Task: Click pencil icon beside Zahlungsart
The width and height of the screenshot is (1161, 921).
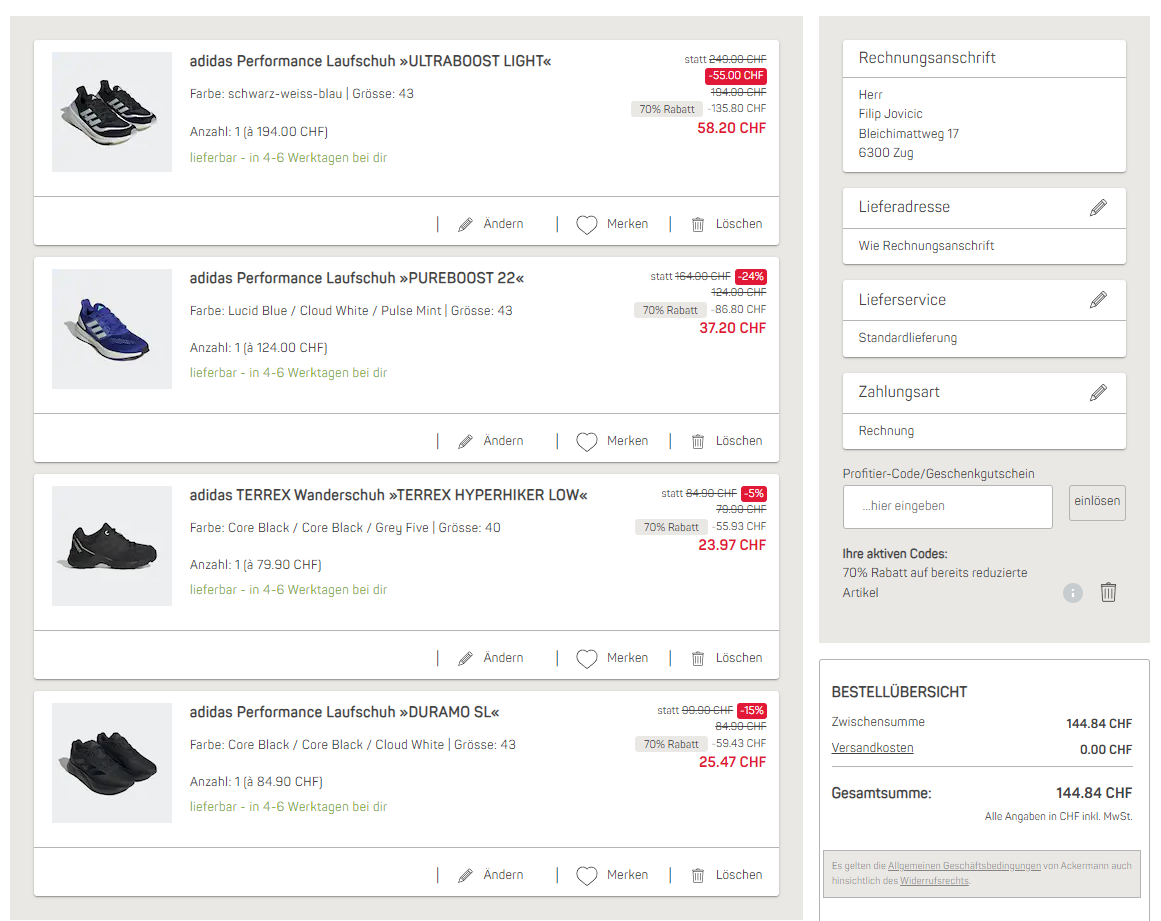Action: [x=1098, y=393]
